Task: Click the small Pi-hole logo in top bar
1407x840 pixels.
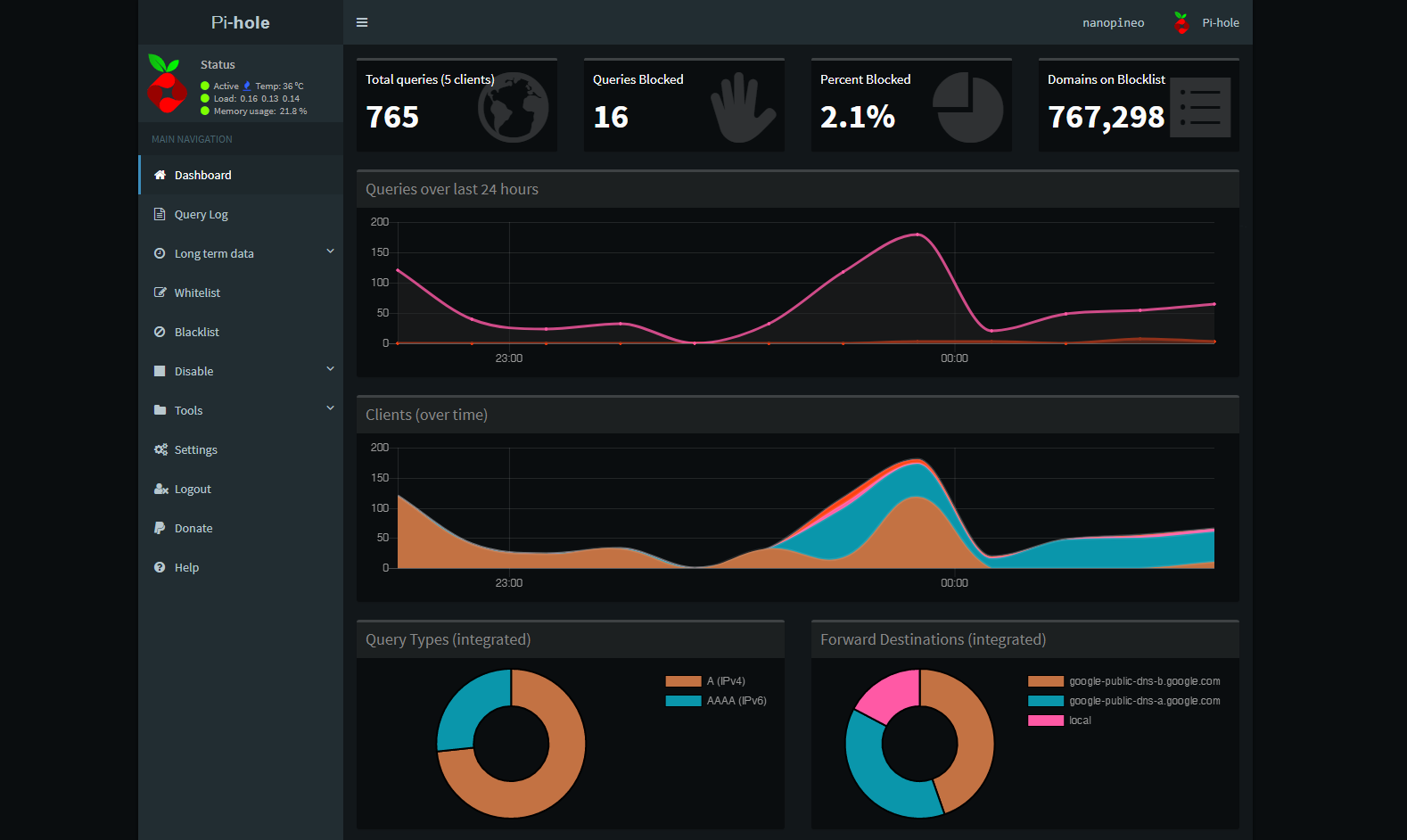Action: (x=1181, y=22)
